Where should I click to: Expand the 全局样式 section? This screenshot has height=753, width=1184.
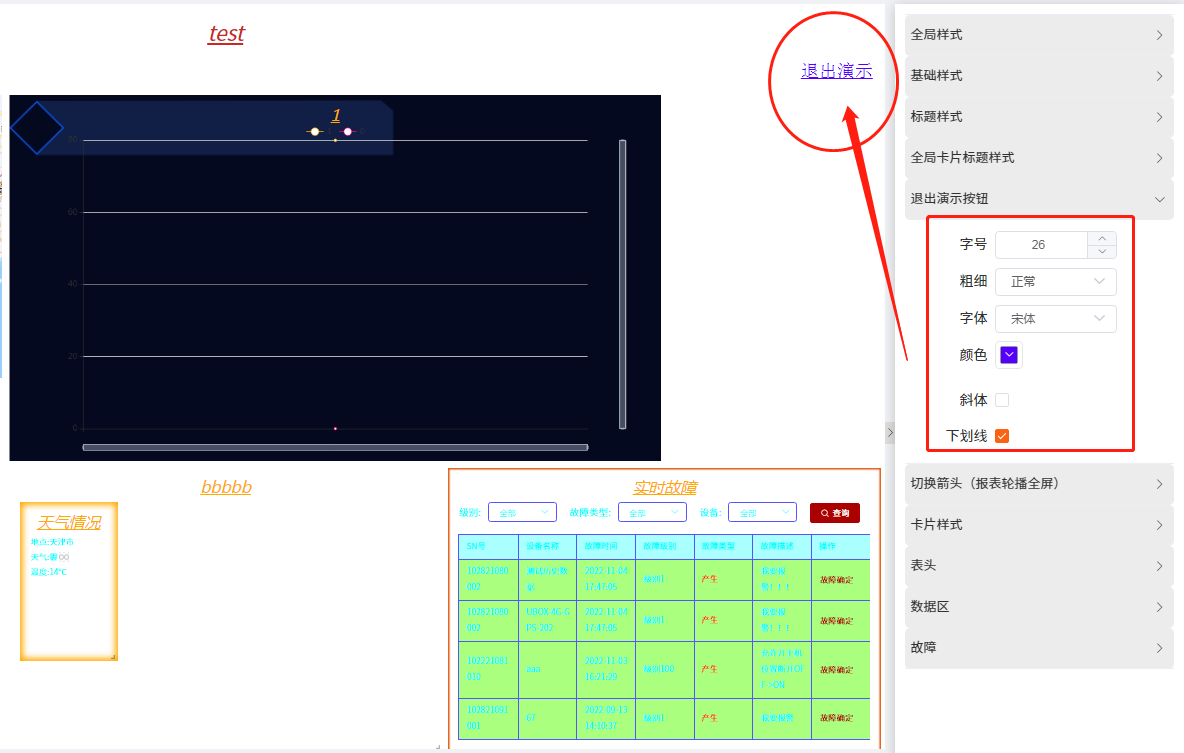click(1038, 35)
